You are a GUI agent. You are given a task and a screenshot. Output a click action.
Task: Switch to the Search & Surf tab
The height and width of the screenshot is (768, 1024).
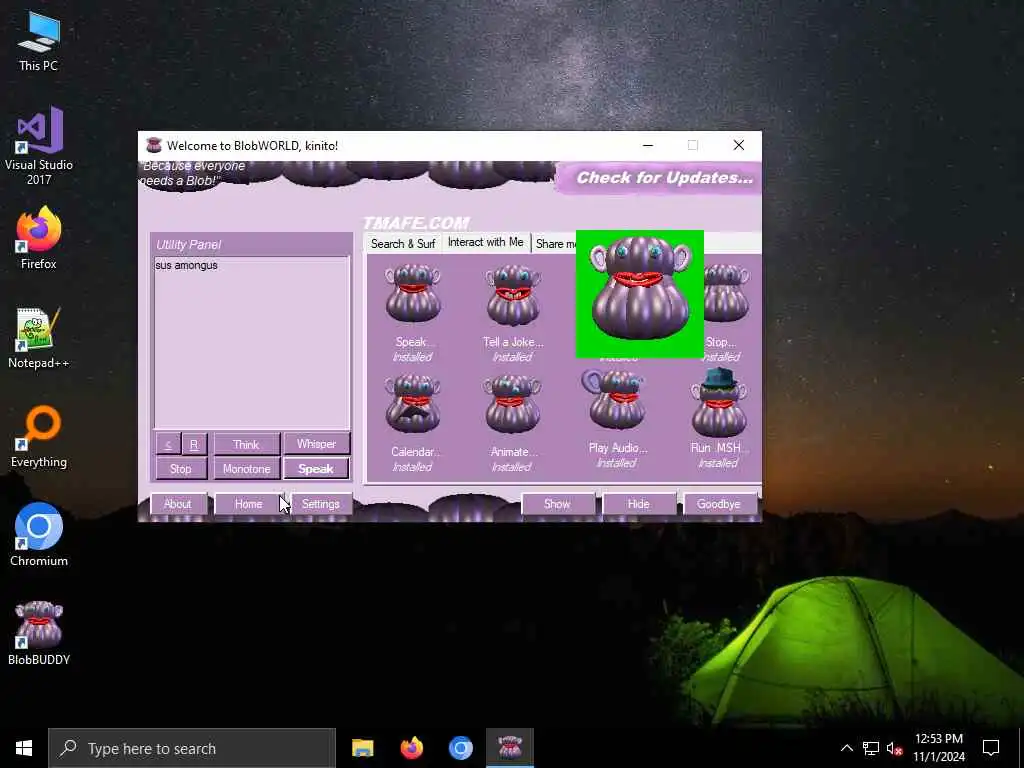403,244
